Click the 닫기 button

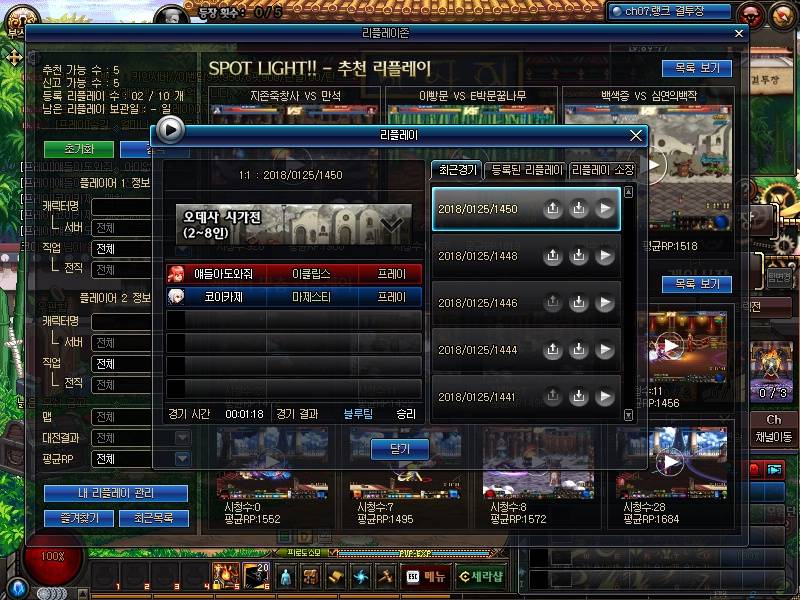point(400,449)
